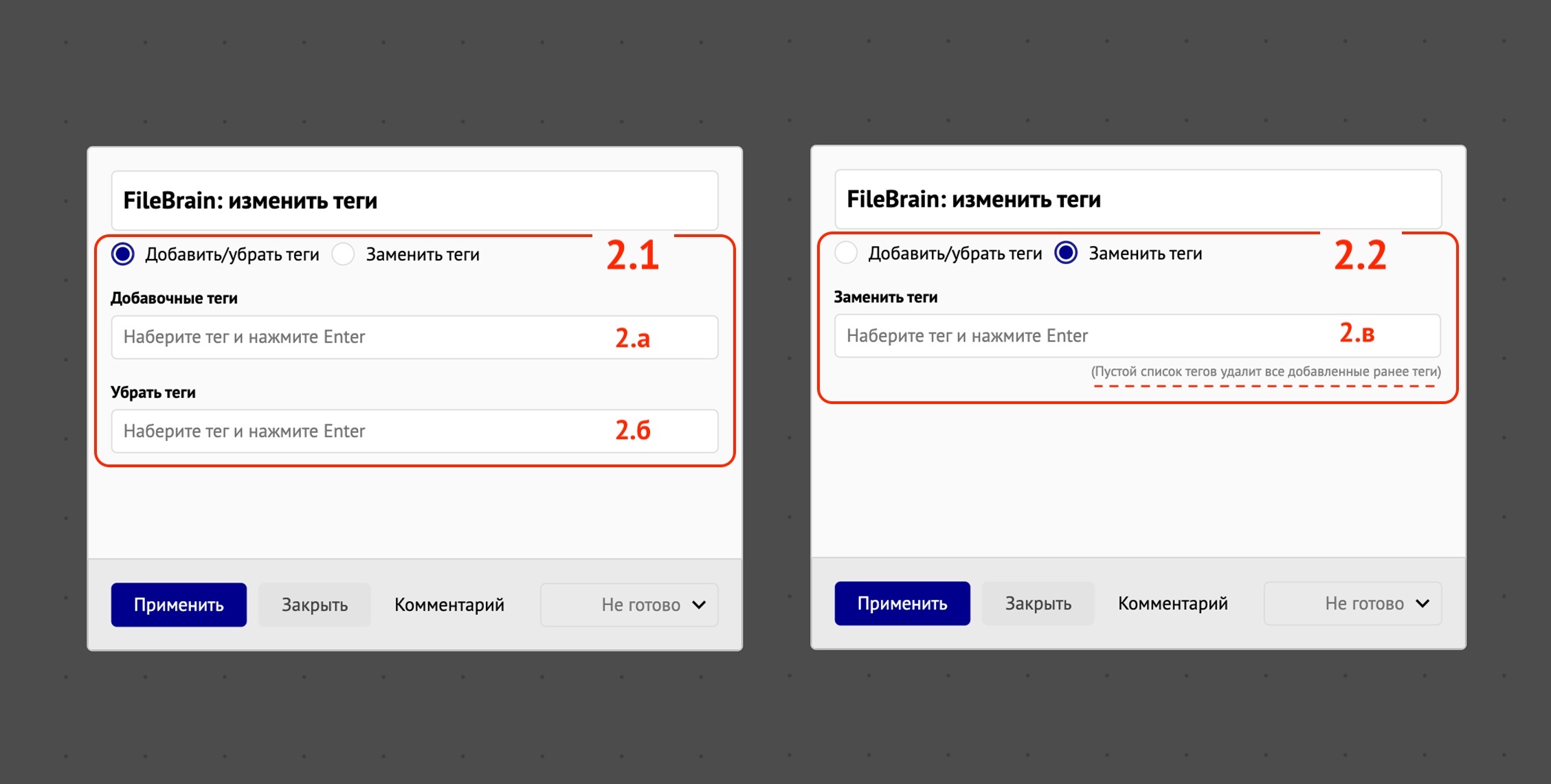This screenshot has width=1551, height=784.
Task: Click 'Закрыть' button in left dialog
Action: point(314,605)
